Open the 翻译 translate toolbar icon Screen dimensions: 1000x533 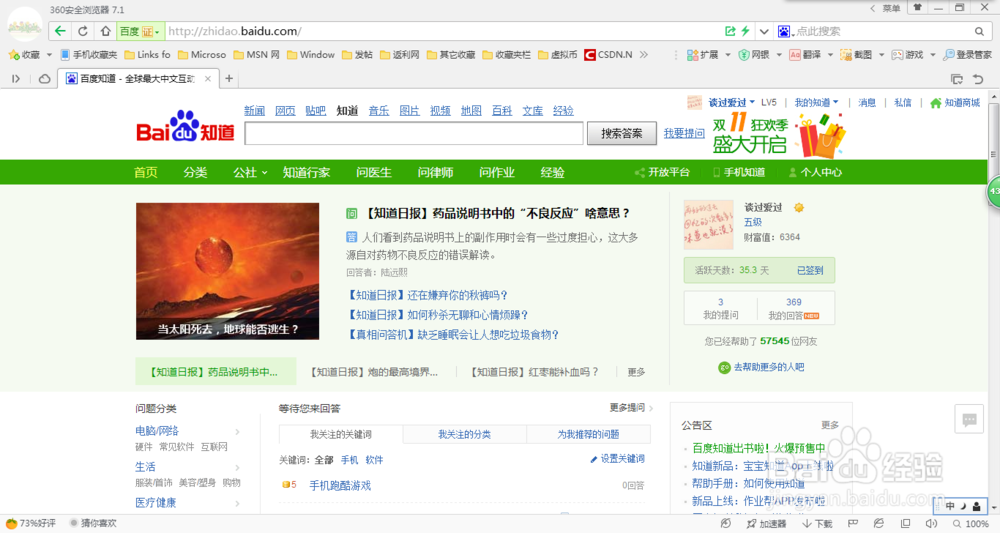[x=805, y=55]
